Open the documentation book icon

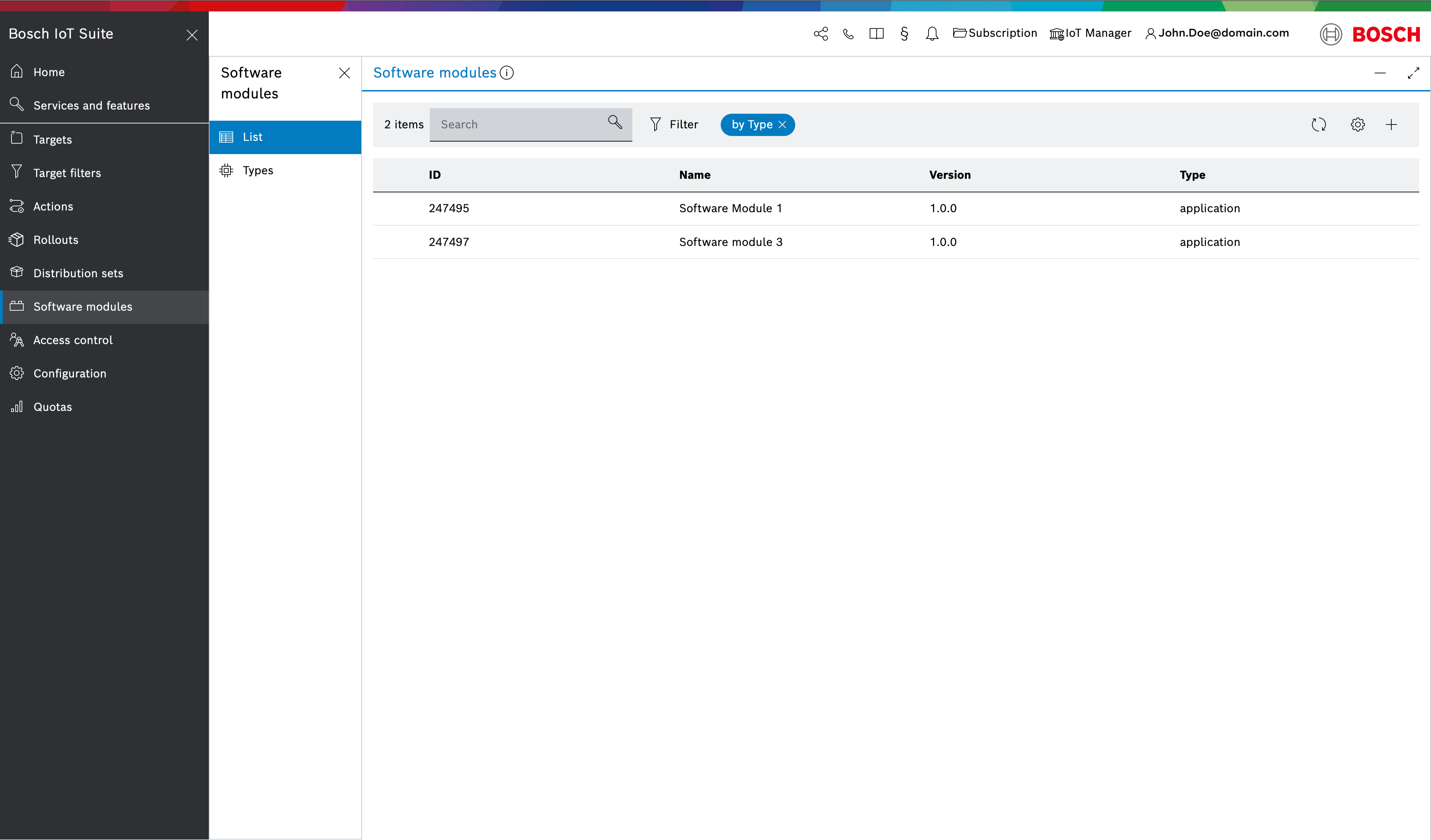click(876, 33)
